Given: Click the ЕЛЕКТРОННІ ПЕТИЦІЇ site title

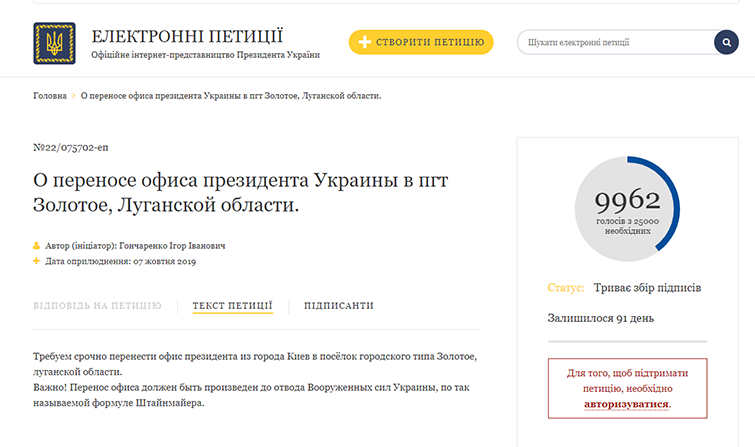Looking at the screenshot, I should pos(186,36).
